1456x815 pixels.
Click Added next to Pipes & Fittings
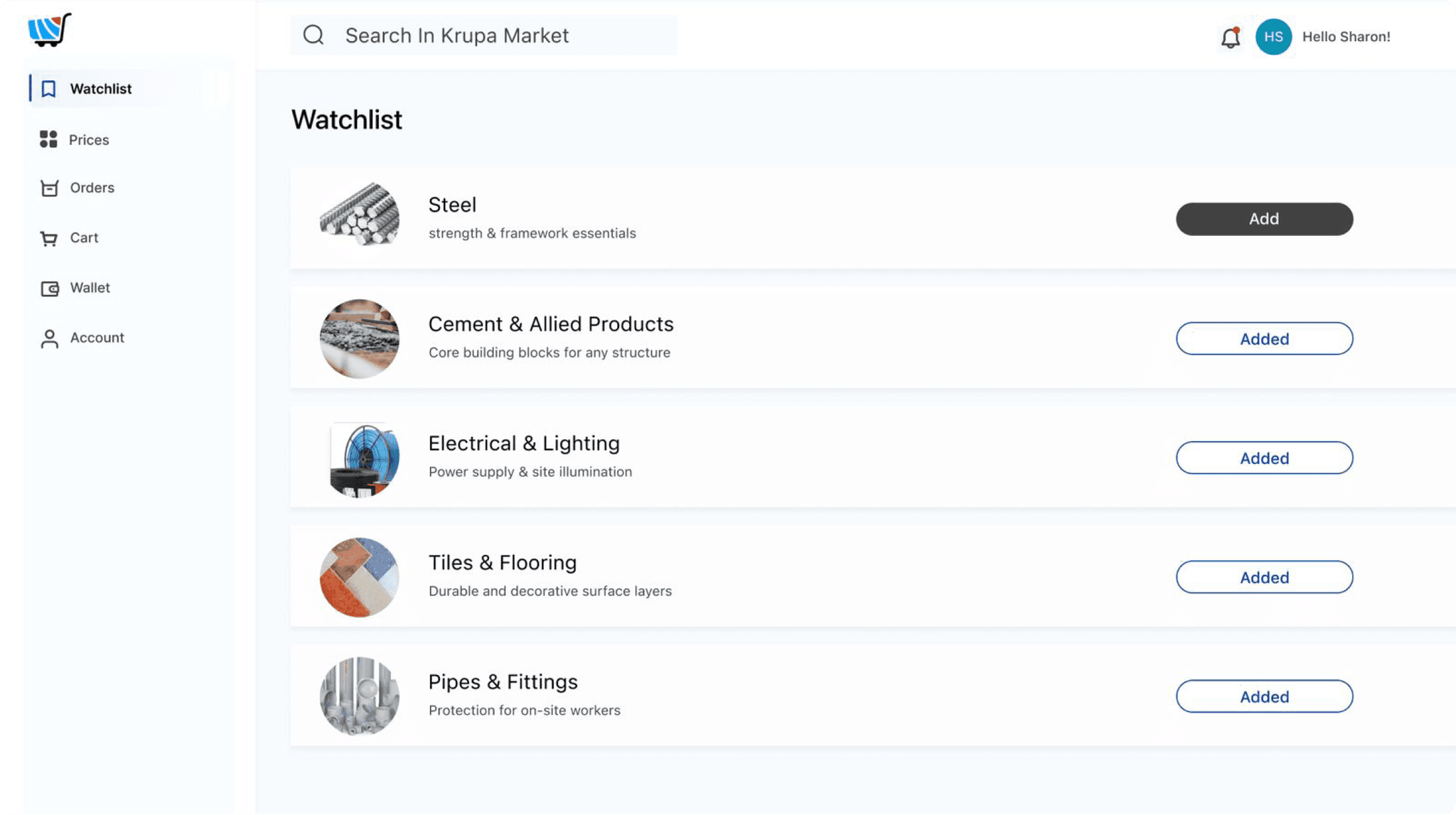(1264, 696)
